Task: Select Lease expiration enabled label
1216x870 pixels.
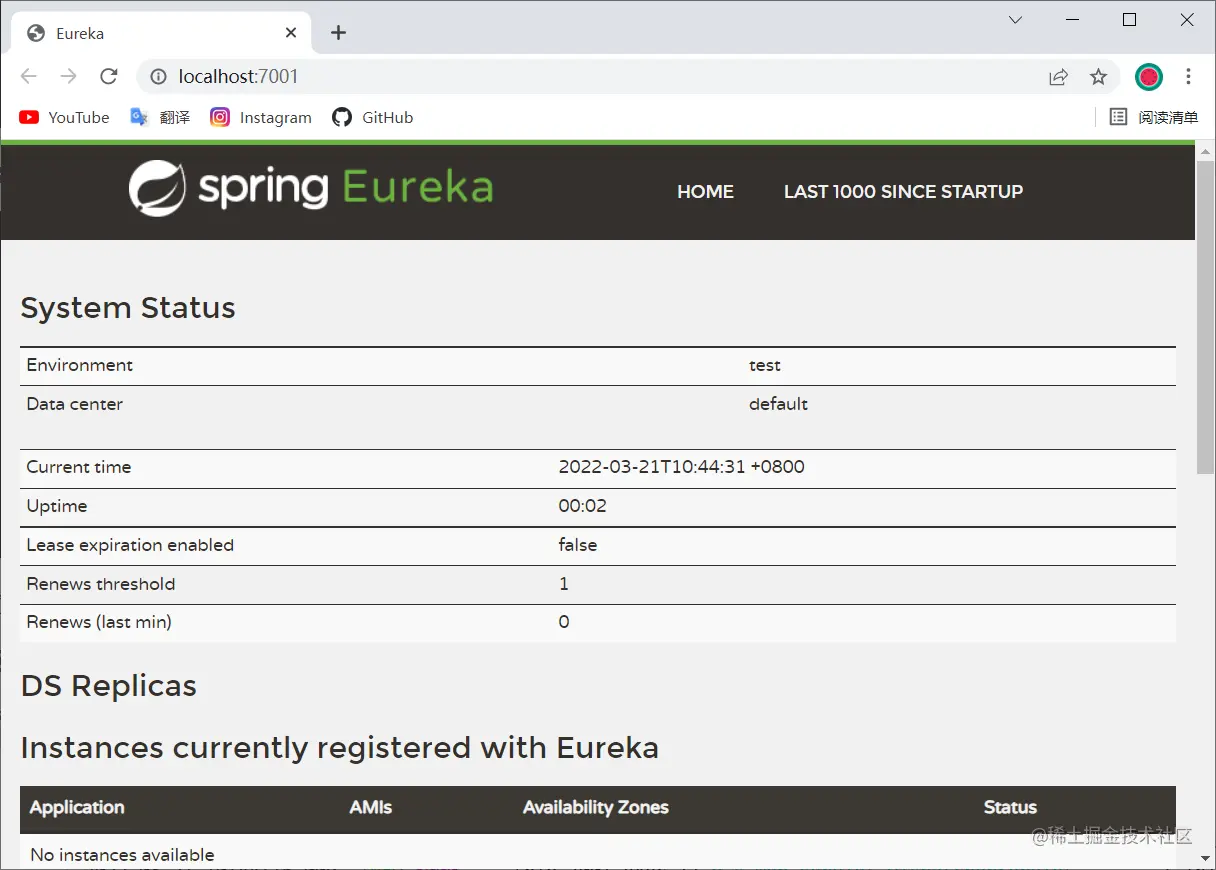Action: point(130,545)
